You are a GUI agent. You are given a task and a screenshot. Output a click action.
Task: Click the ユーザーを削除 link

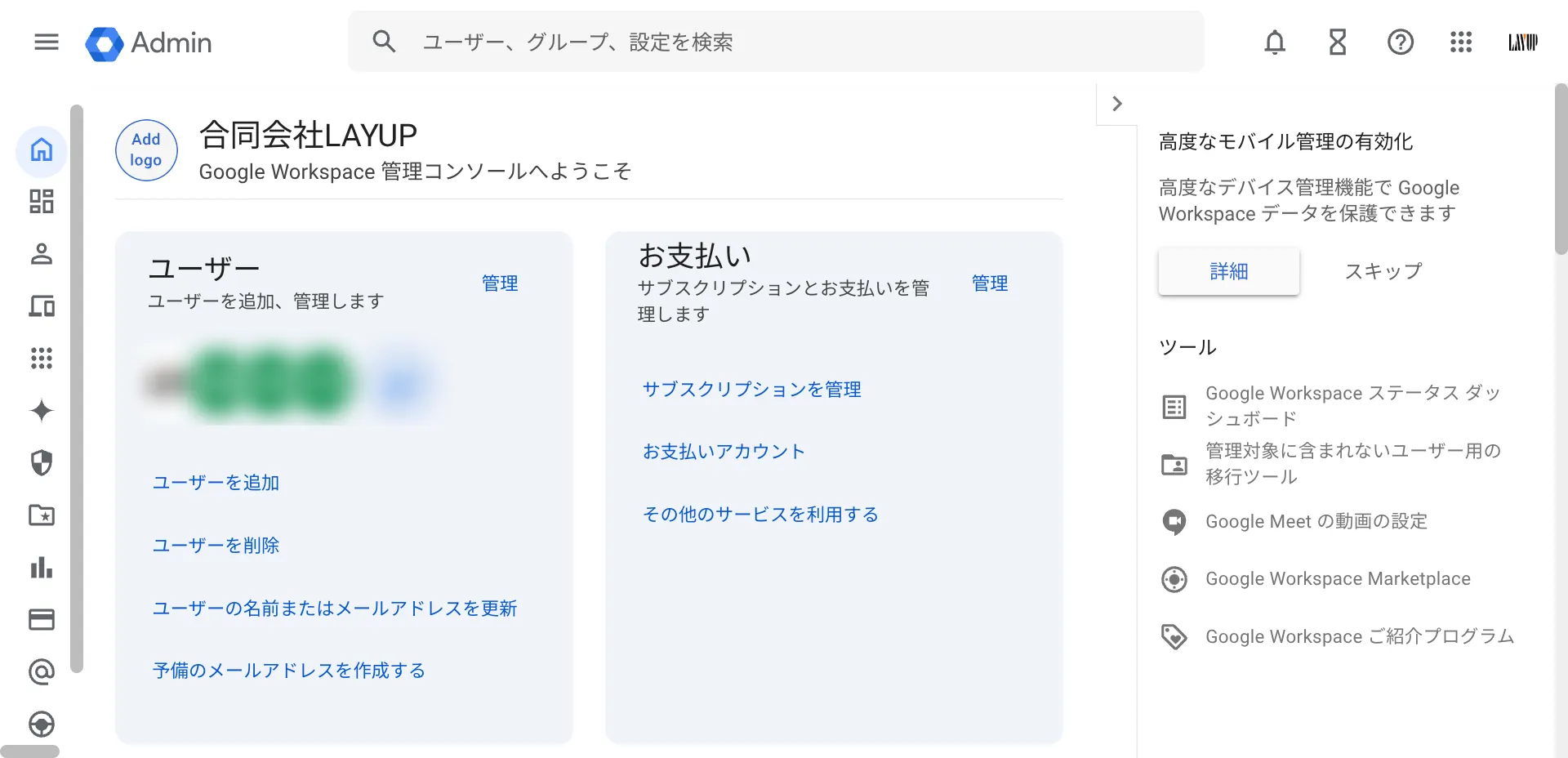click(216, 546)
